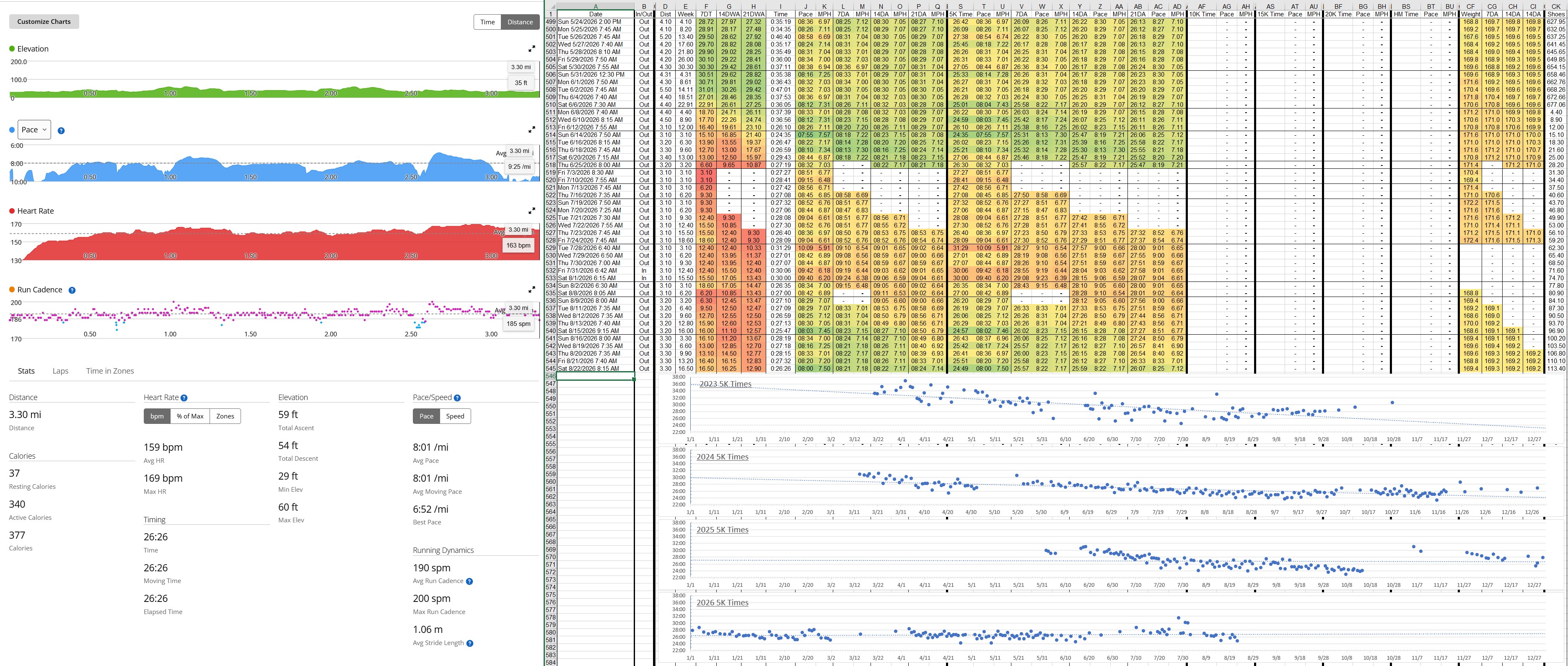Expand the Heart Rate chart fullscreen
Viewport: 1568px width, 666px height.
531,210
